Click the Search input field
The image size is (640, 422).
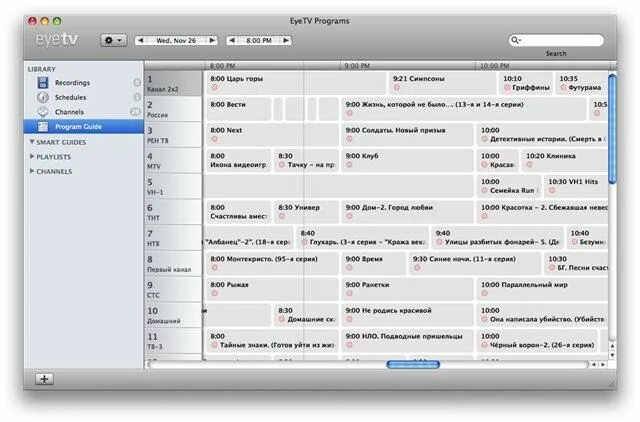pyautogui.click(x=556, y=40)
